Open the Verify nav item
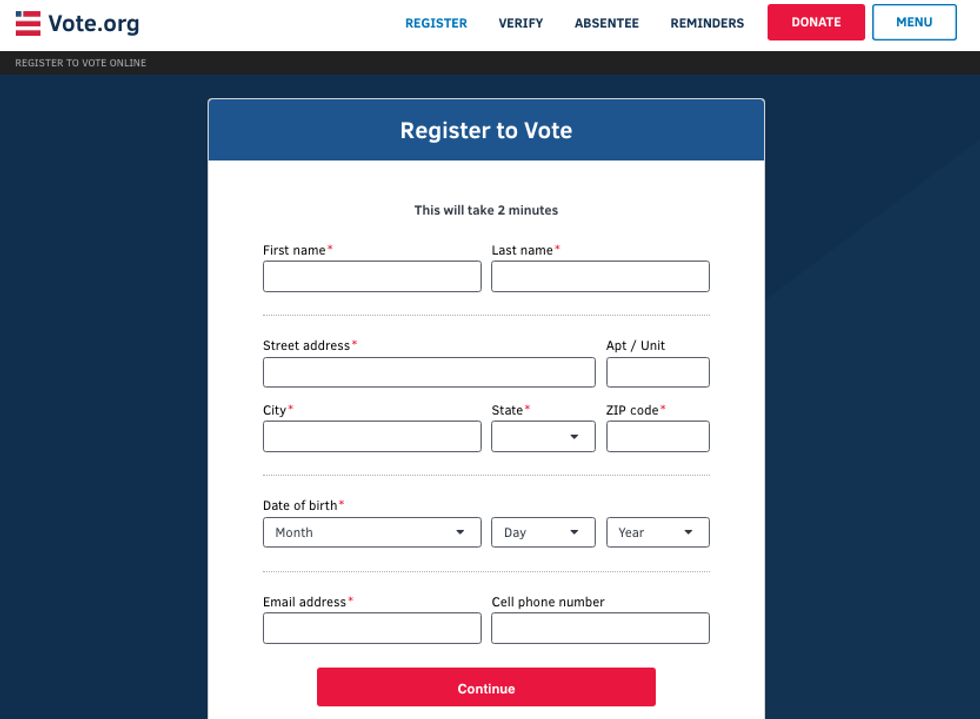The height and width of the screenshot is (719, 980). coord(521,23)
